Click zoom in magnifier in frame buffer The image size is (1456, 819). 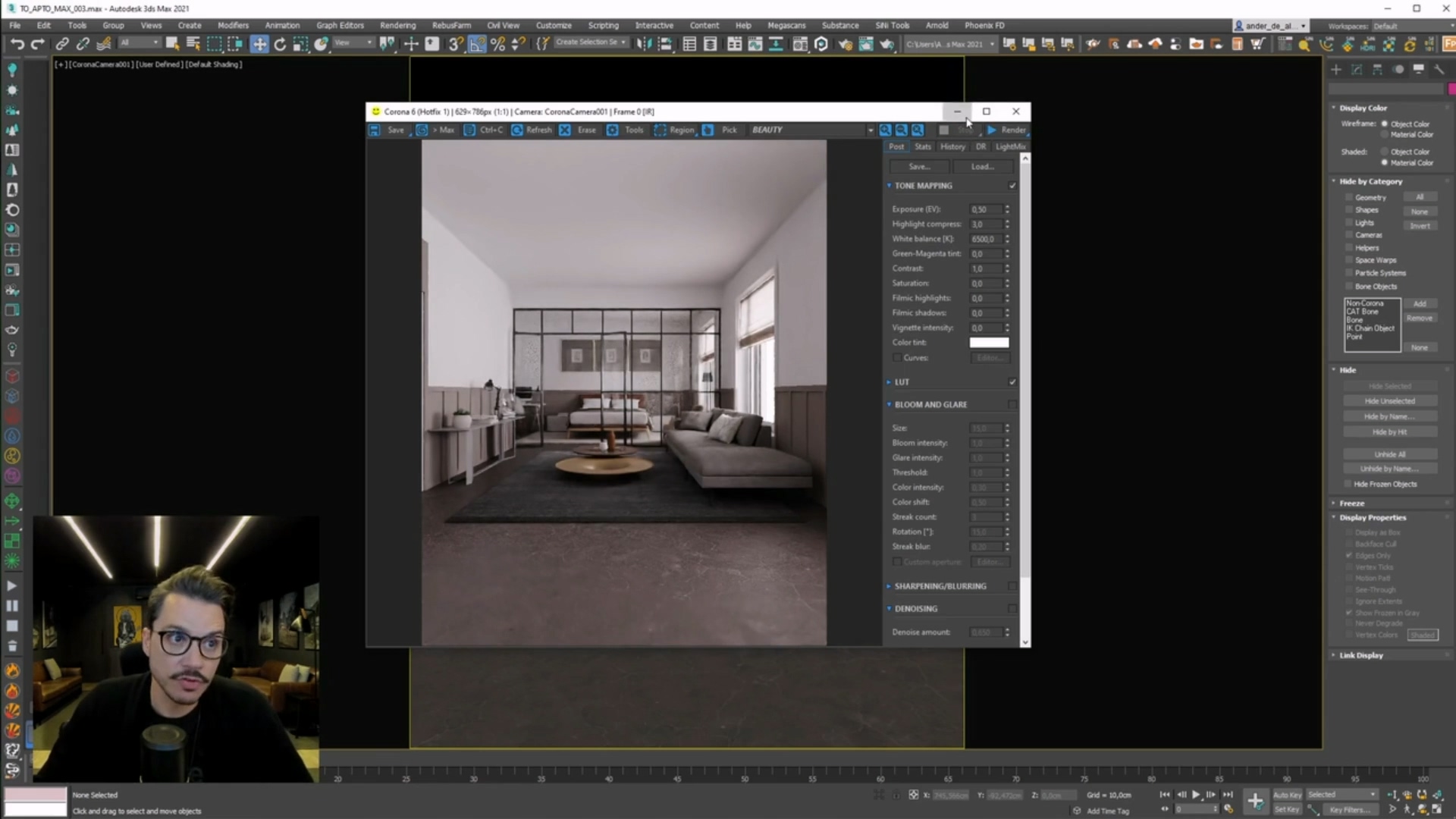click(x=885, y=130)
